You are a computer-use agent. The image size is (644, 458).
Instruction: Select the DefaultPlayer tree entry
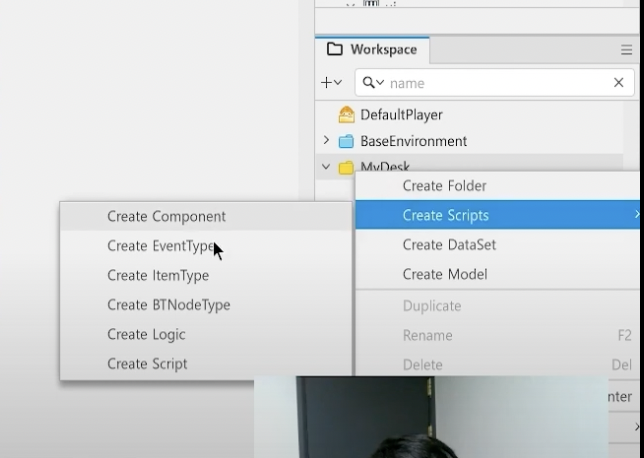(401, 115)
